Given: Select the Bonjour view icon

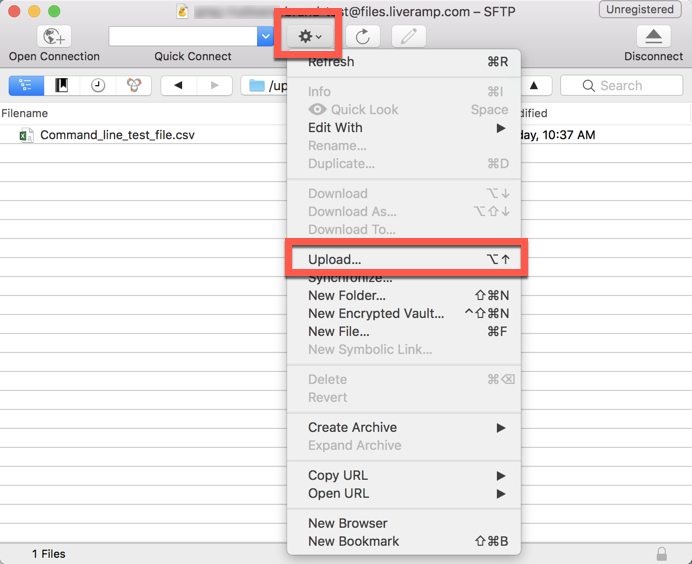Looking at the screenshot, I should [x=134, y=85].
